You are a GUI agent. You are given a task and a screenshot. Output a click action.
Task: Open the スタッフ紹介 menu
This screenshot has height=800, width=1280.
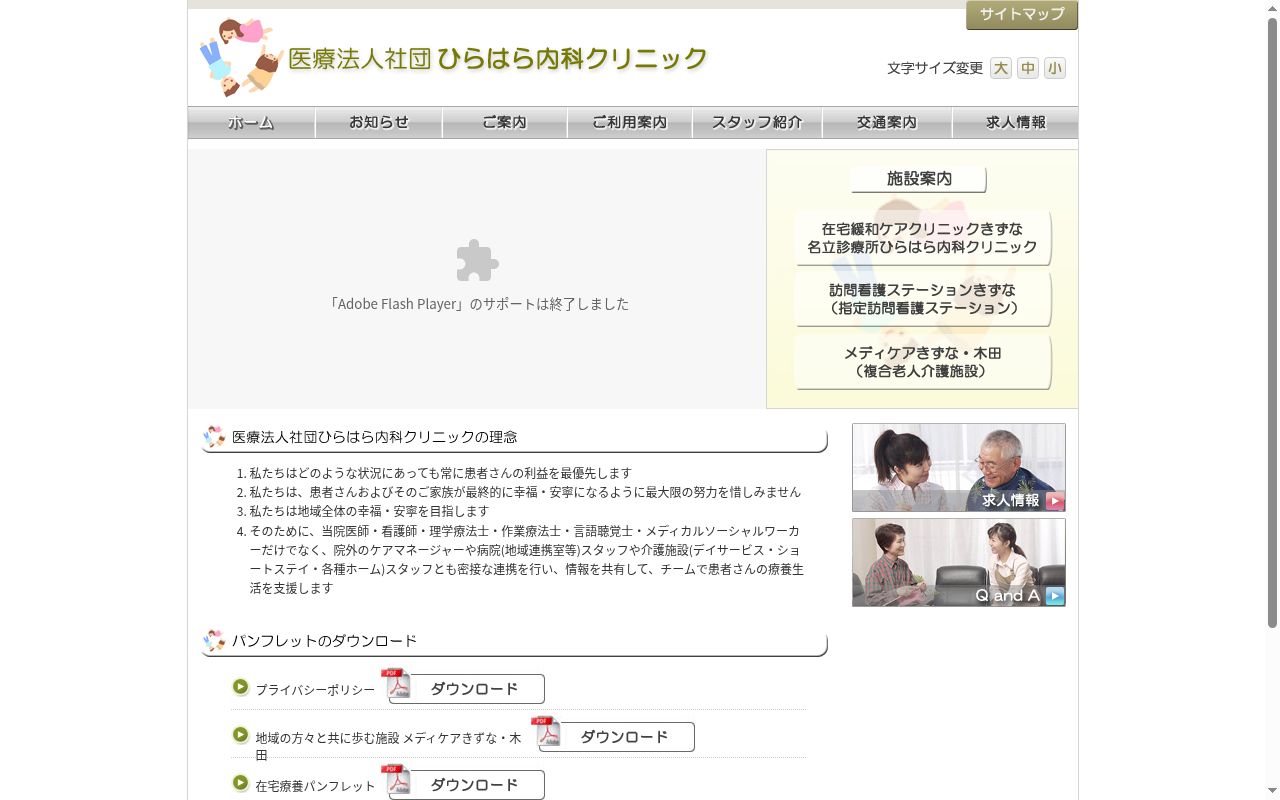757,122
